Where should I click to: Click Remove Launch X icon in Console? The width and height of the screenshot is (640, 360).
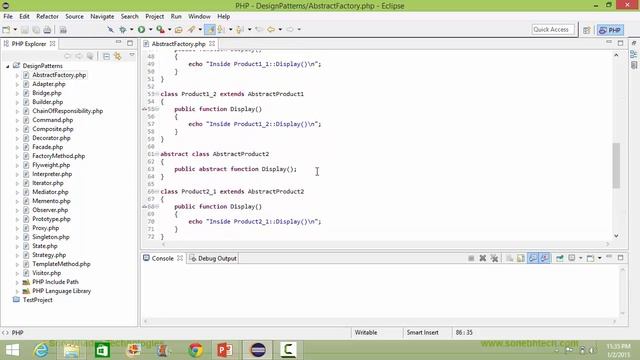(x=483, y=258)
